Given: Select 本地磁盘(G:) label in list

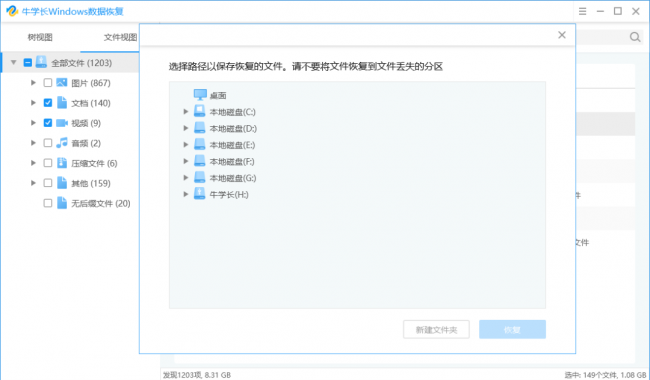Looking at the screenshot, I should [233, 178].
